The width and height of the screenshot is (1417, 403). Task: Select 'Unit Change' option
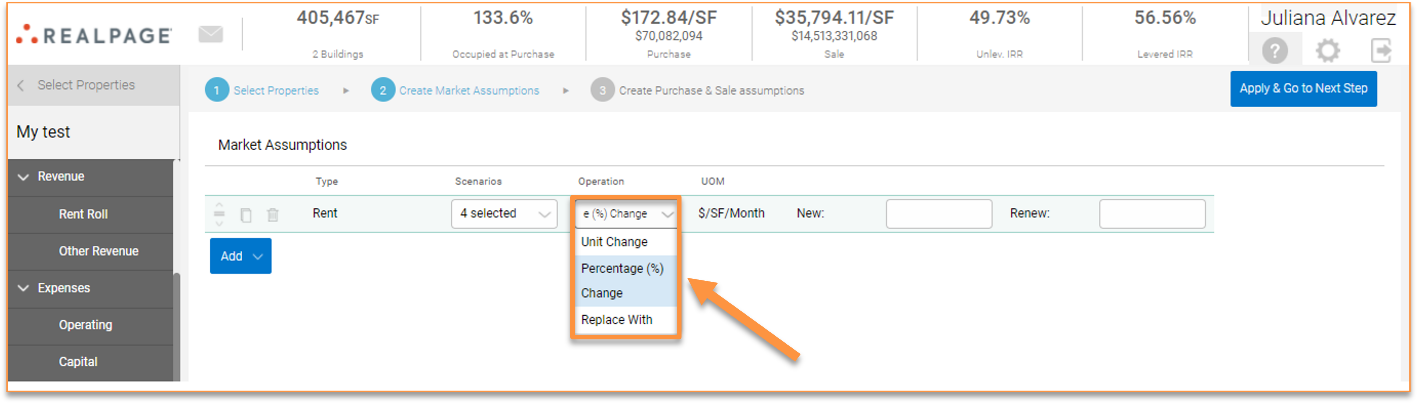click(614, 242)
